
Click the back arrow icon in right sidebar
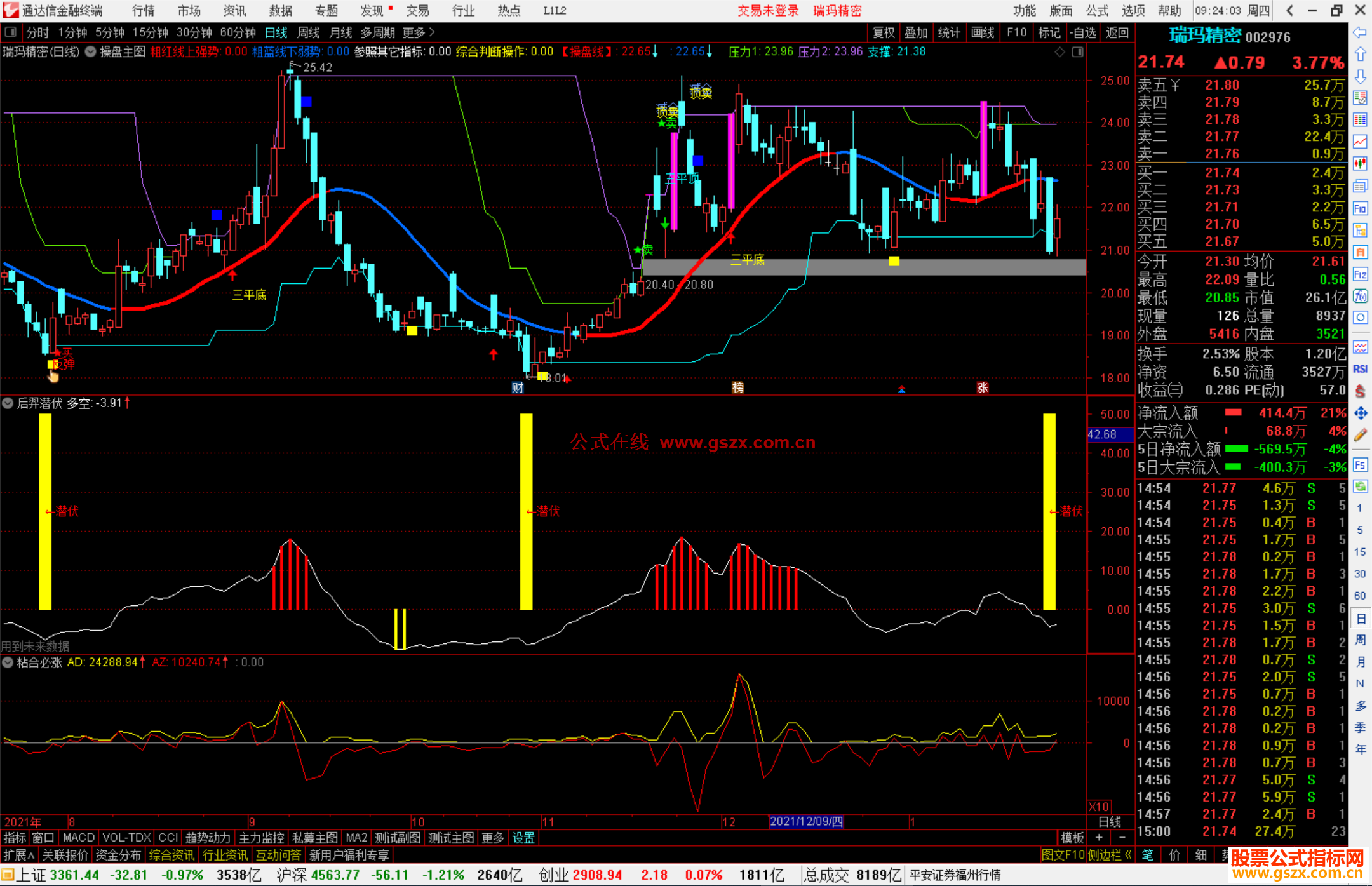pos(1360,32)
